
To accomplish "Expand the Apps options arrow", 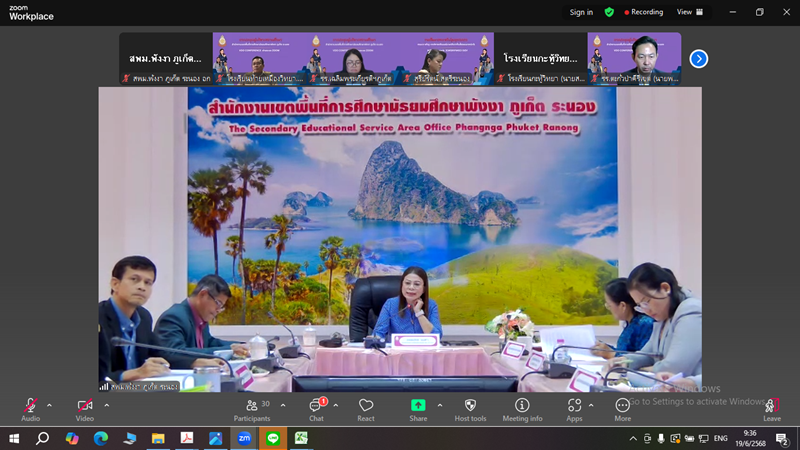I will [x=591, y=406].
